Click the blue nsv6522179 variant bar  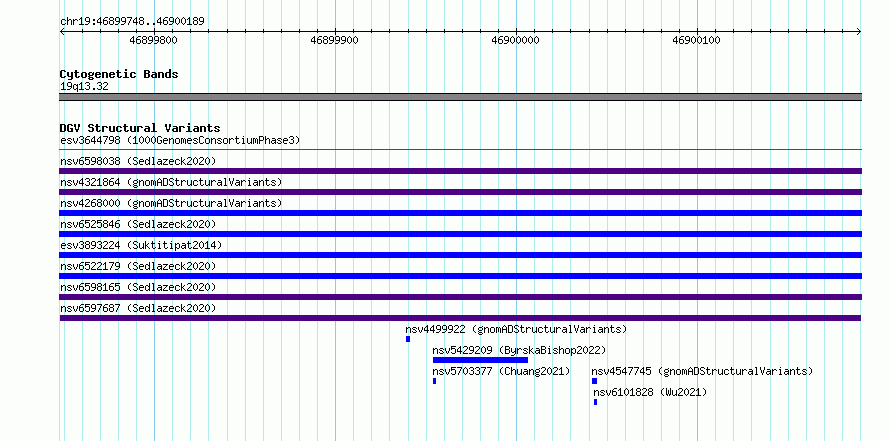point(460,276)
